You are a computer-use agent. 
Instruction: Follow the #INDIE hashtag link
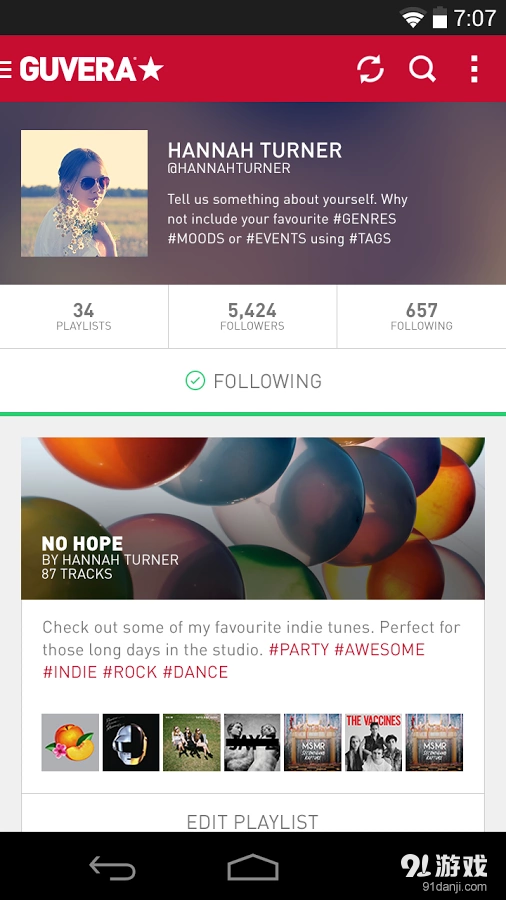(x=70, y=672)
